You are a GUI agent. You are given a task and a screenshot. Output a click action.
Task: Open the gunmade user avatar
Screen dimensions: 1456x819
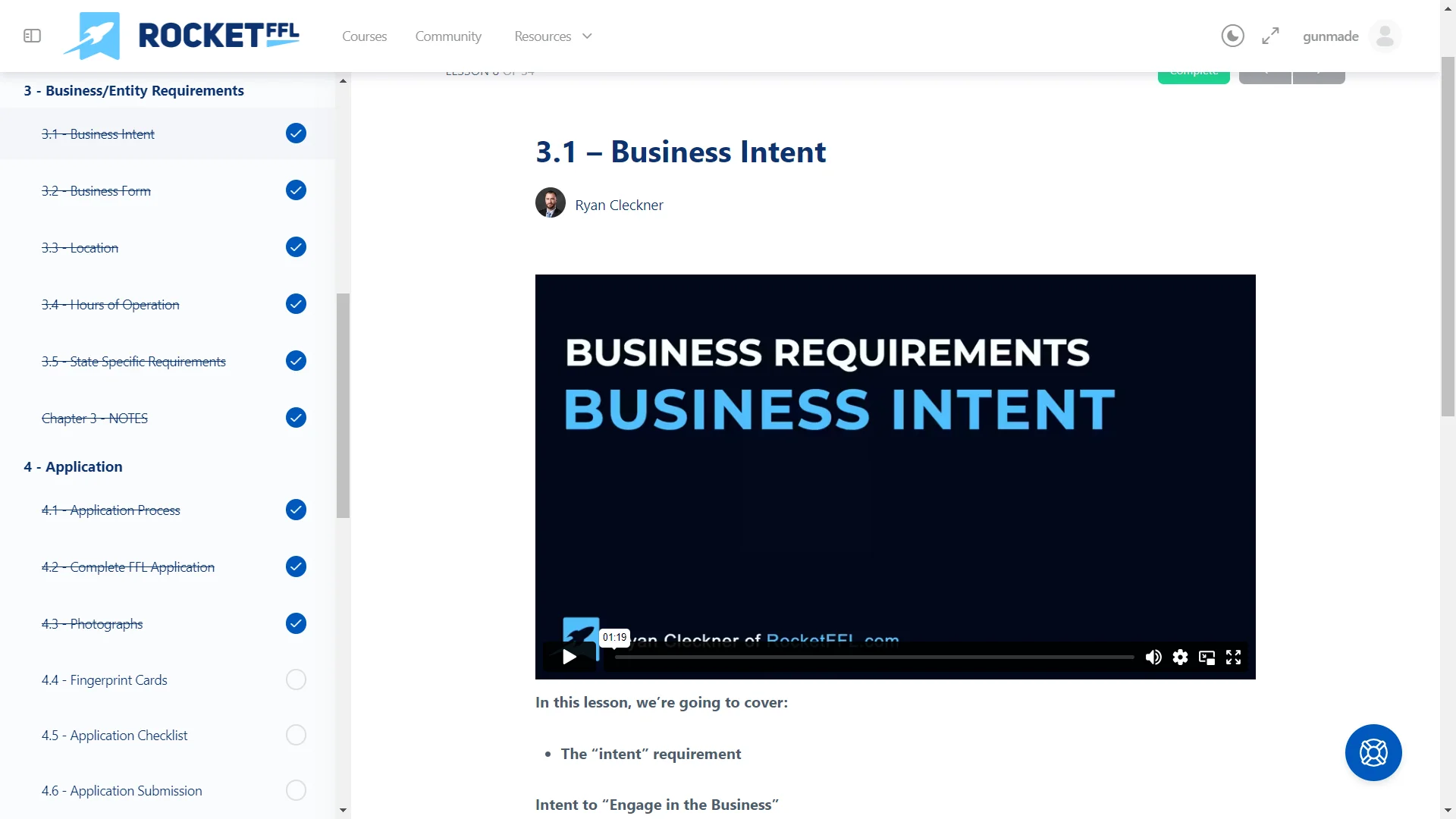pos(1385,36)
